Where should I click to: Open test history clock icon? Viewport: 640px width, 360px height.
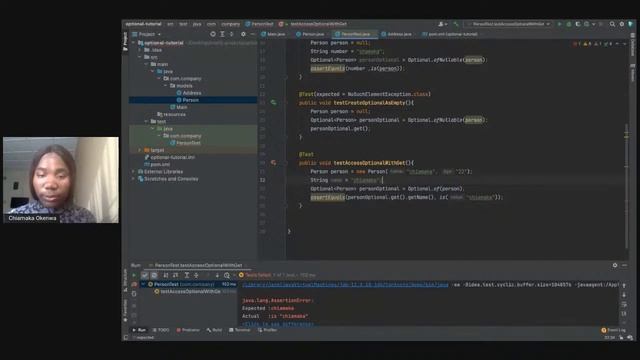pyautogui.click(x=227, y=275)
